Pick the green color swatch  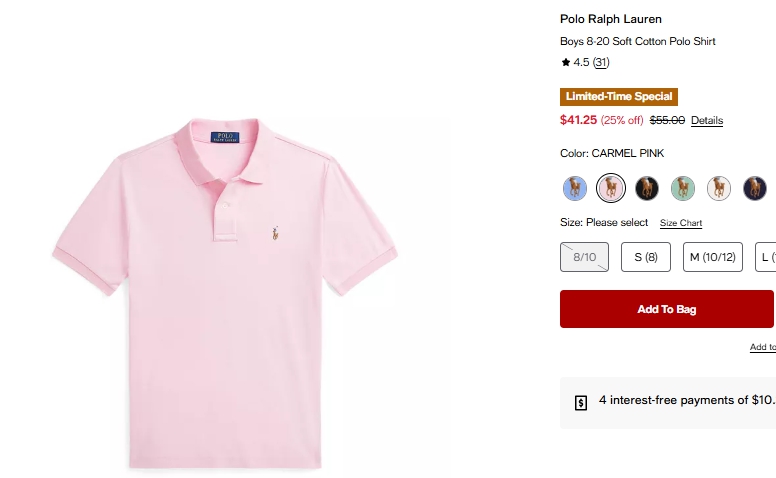[683, 187]
